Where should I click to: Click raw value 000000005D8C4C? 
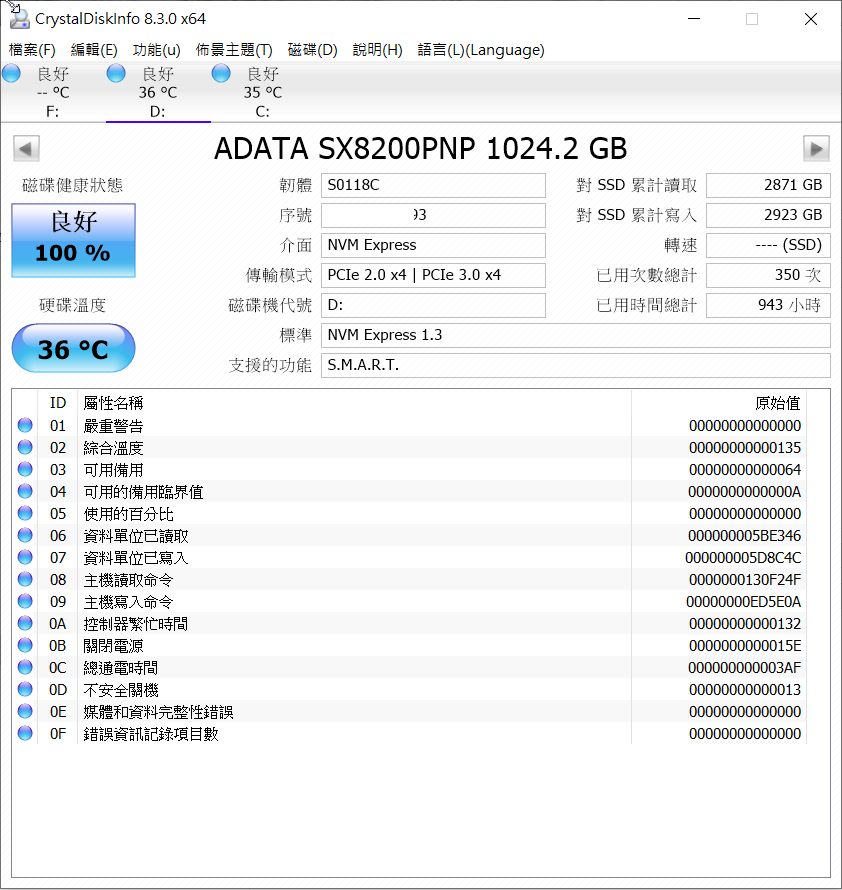click(743, 558)
